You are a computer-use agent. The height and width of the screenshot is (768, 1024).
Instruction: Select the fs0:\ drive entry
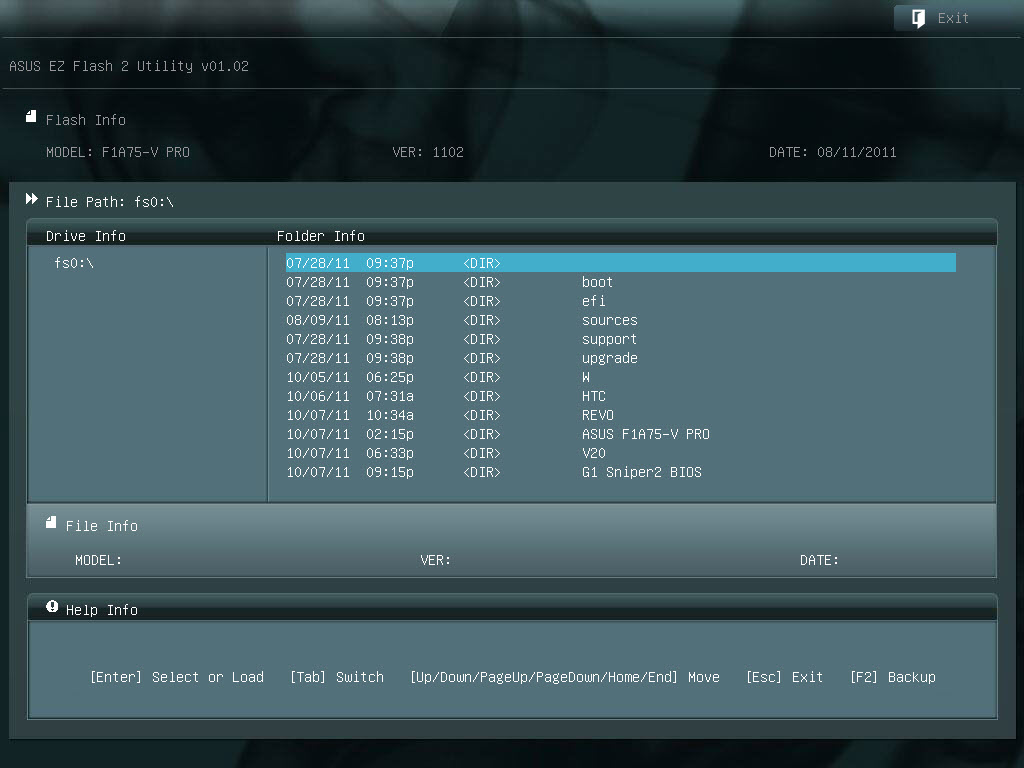click(74, 263)
